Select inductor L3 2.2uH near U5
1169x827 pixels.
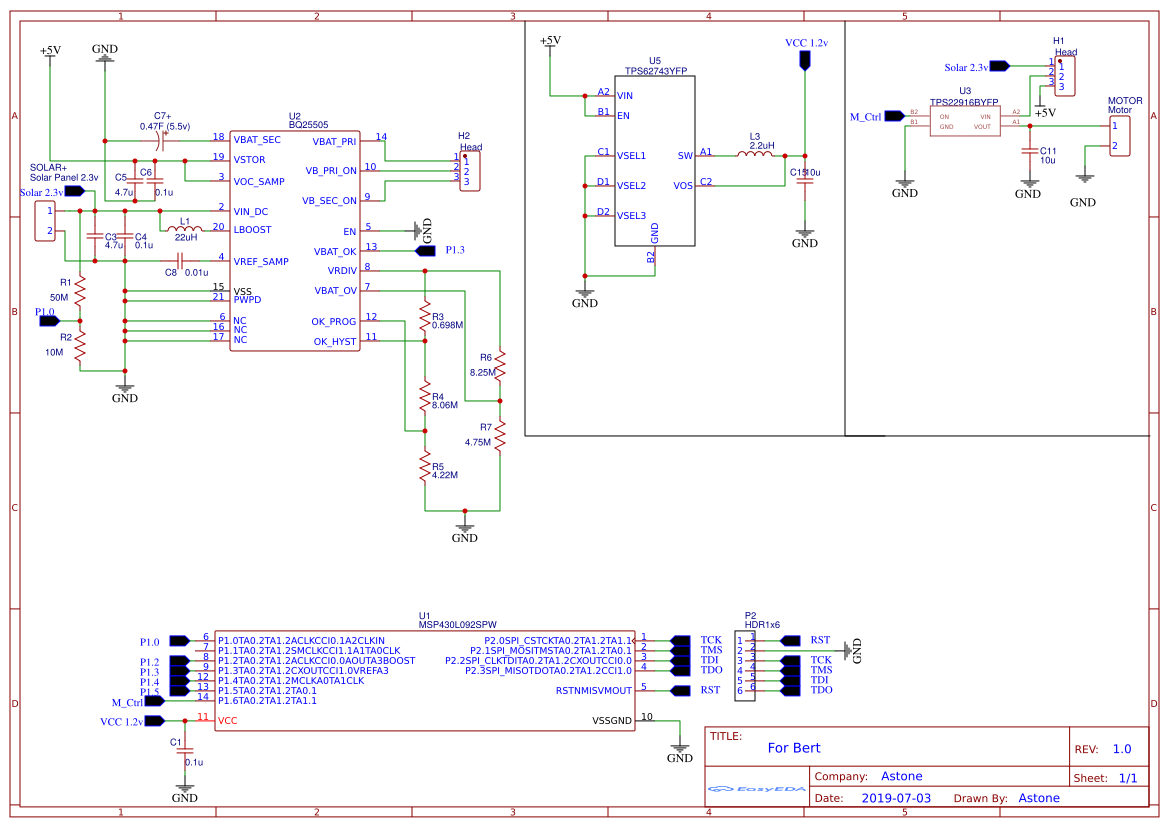(755, 152)
